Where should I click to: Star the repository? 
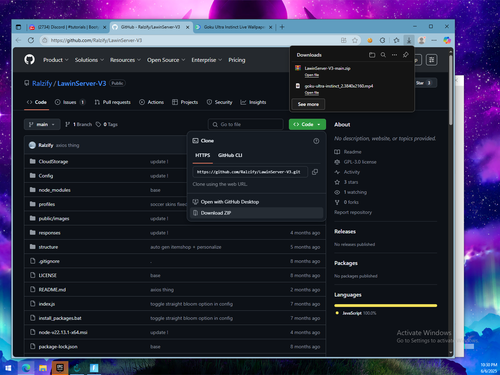coord(423,83)
